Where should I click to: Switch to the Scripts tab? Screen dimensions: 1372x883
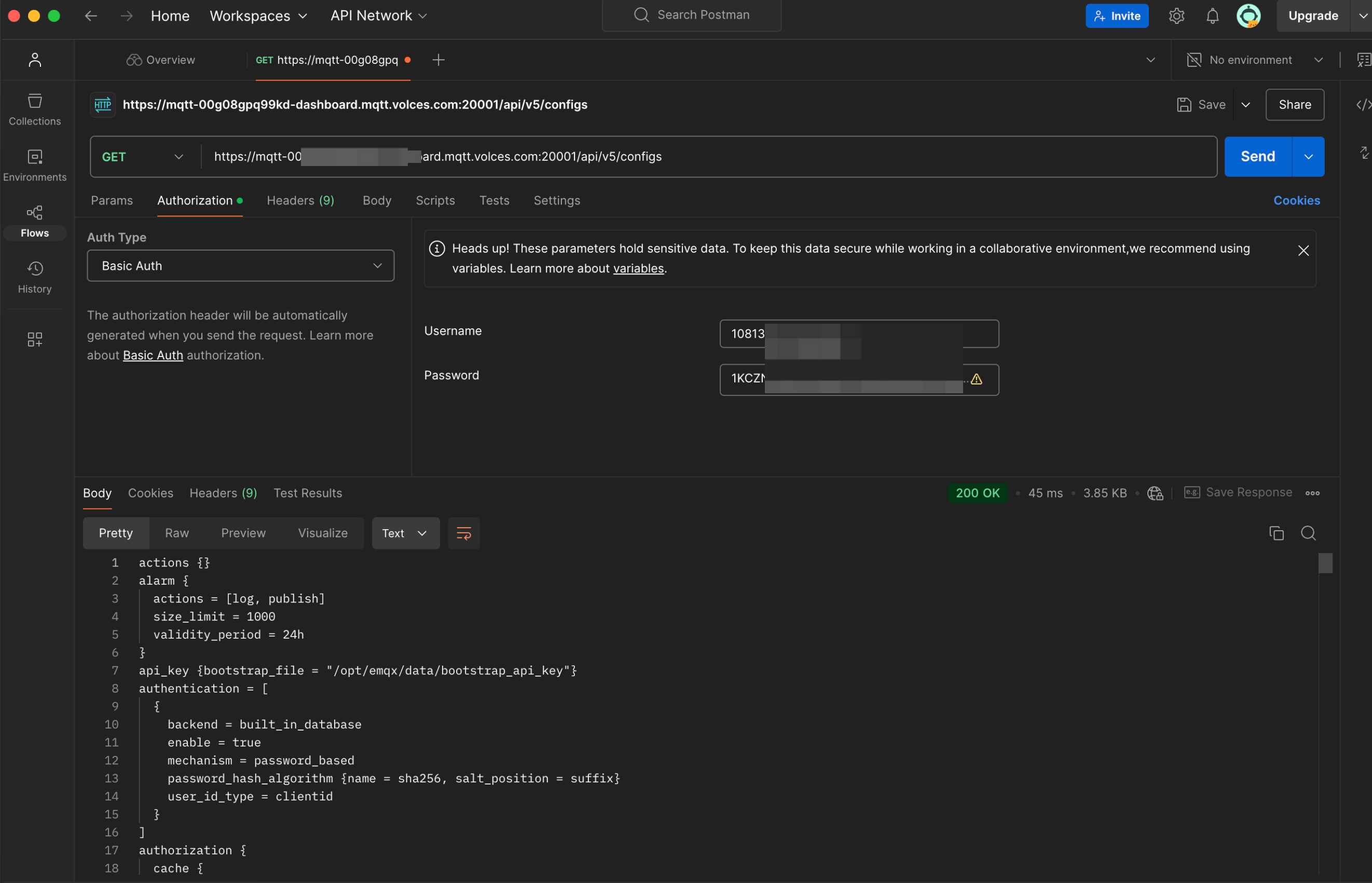[x=435, y=200]
